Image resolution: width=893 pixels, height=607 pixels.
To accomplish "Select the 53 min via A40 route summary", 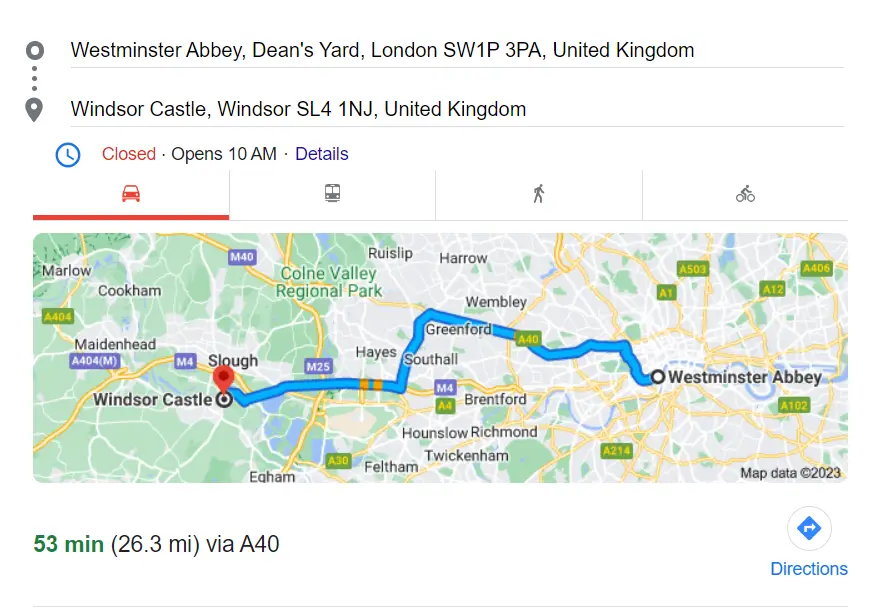I will pos(155,544).
